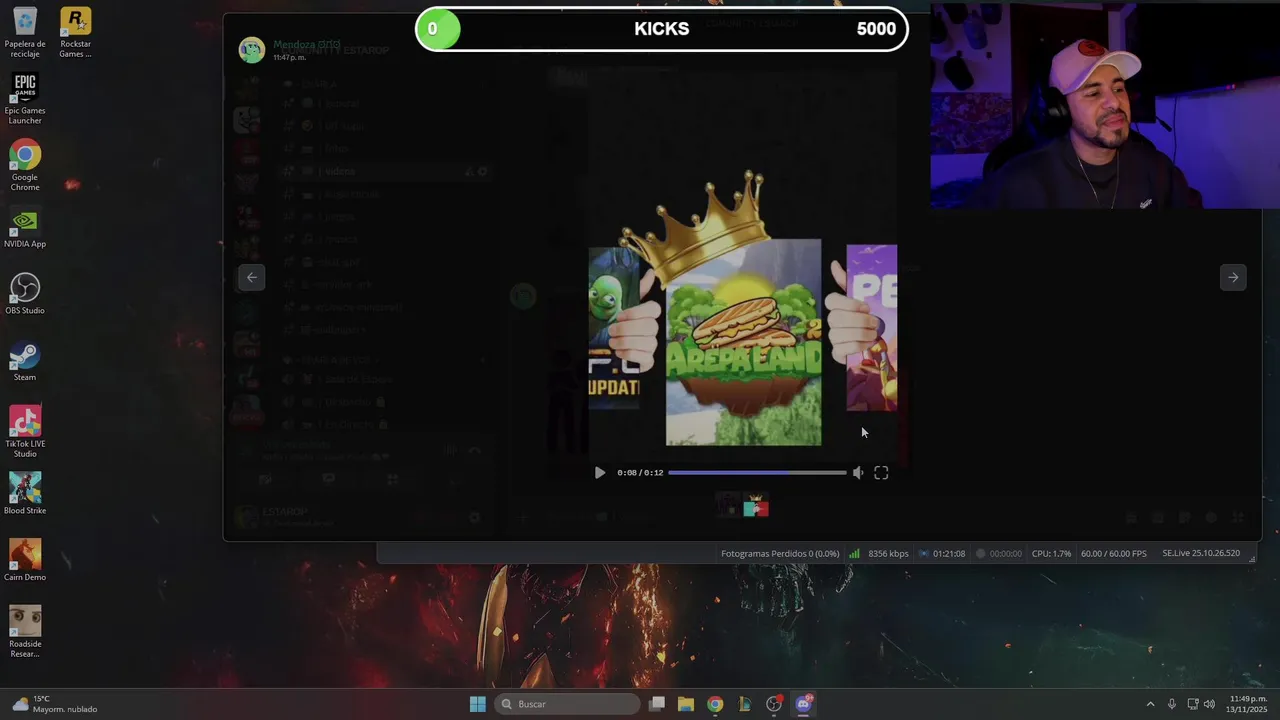
Task: Select Roadside Research desktop shortcut
Action: 25,632
